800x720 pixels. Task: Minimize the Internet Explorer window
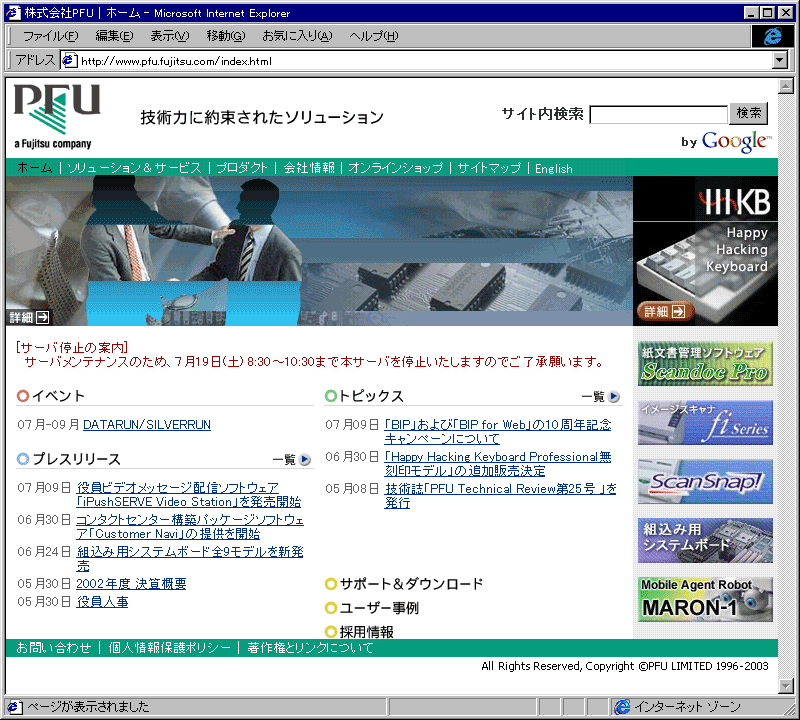pos(751,13)
